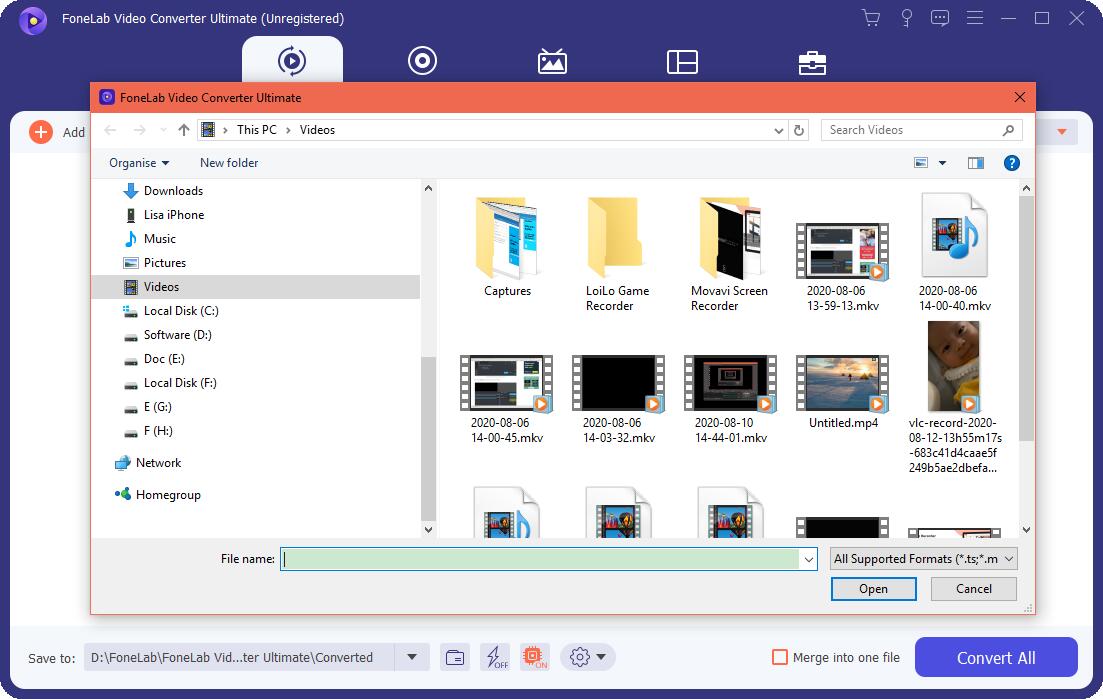Open the Collage layout tab

682,62
